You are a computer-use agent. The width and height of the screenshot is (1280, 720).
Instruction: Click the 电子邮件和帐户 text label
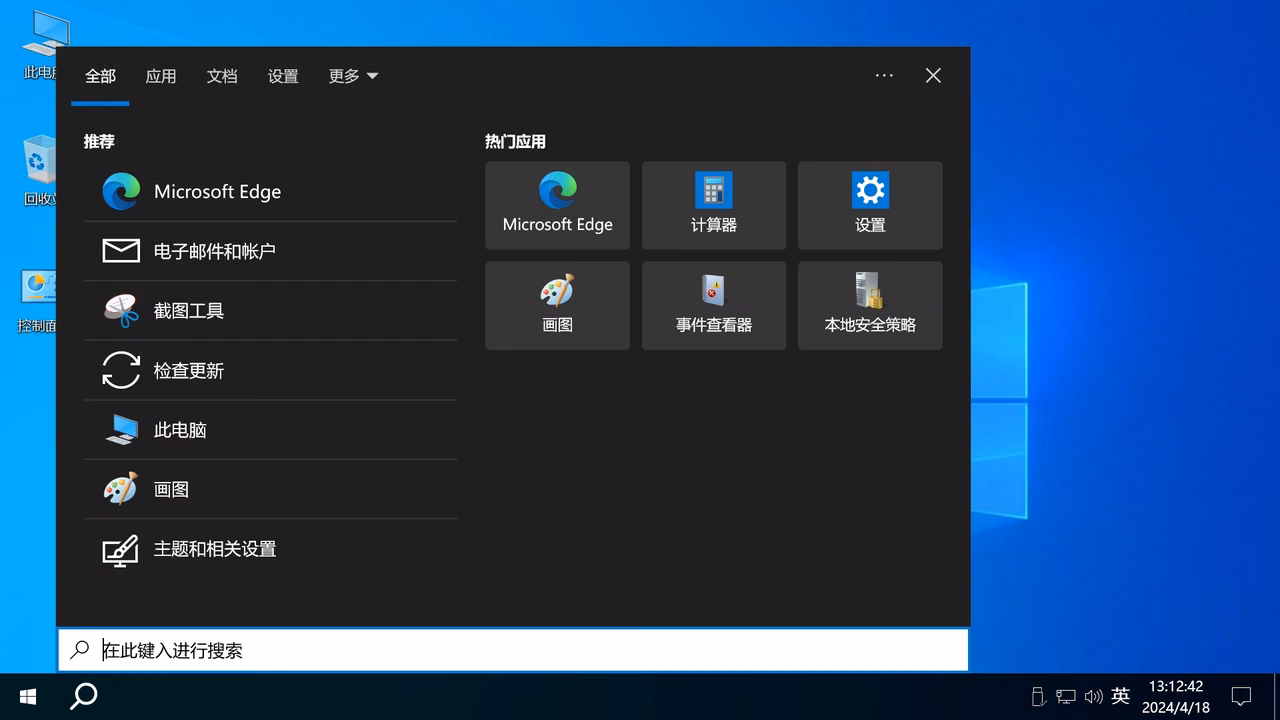(x=215, y=251)
